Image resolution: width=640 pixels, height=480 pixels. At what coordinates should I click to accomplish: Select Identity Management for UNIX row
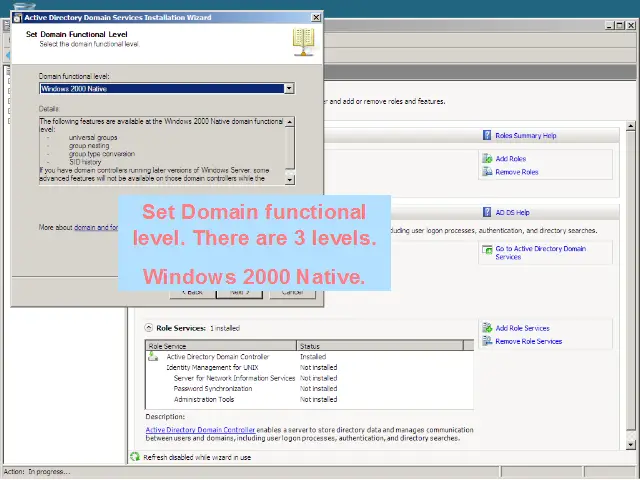tap(309, 367)
